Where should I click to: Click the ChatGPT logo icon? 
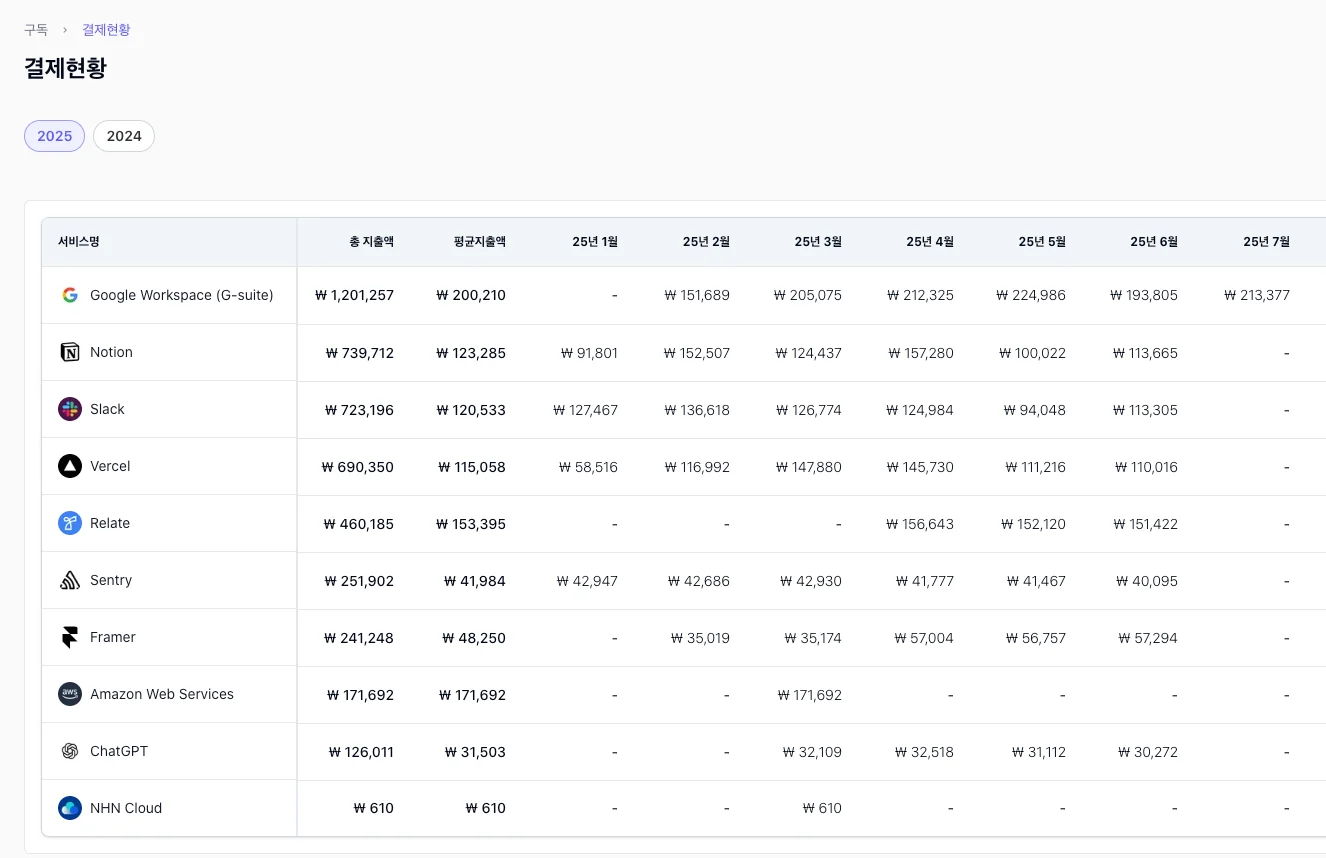point(70,751)
